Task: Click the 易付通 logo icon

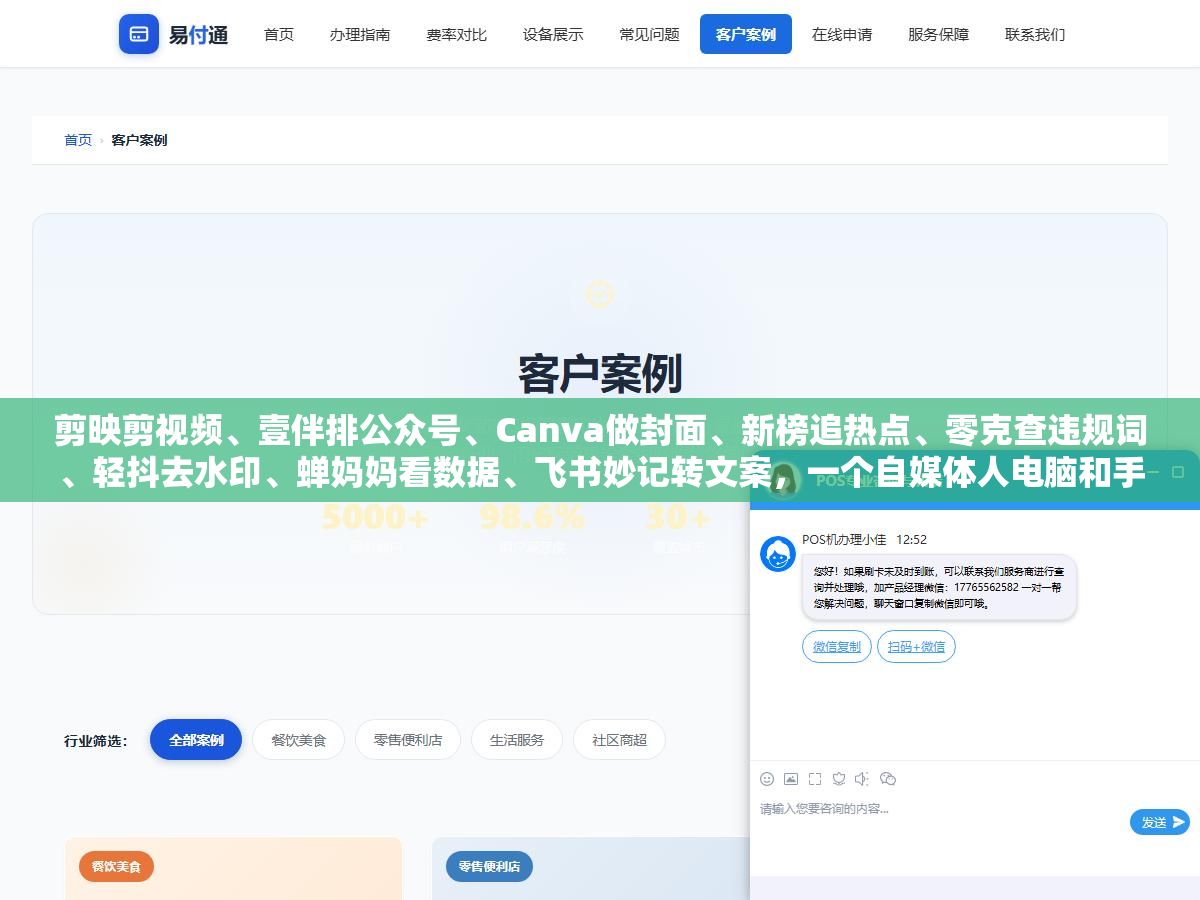Action: (139, 34)
